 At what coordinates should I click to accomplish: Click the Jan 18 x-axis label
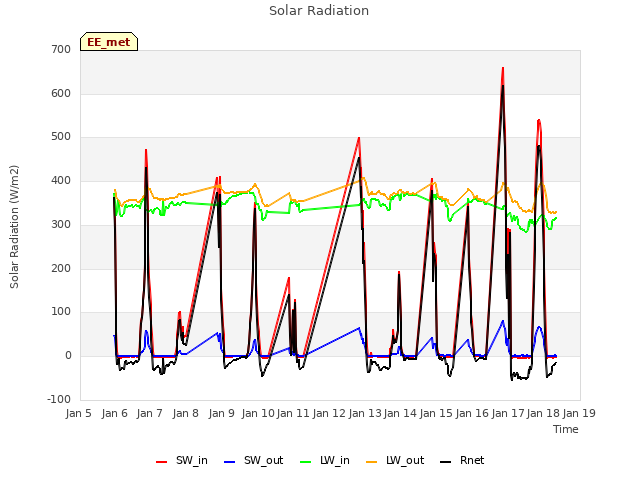543,413
